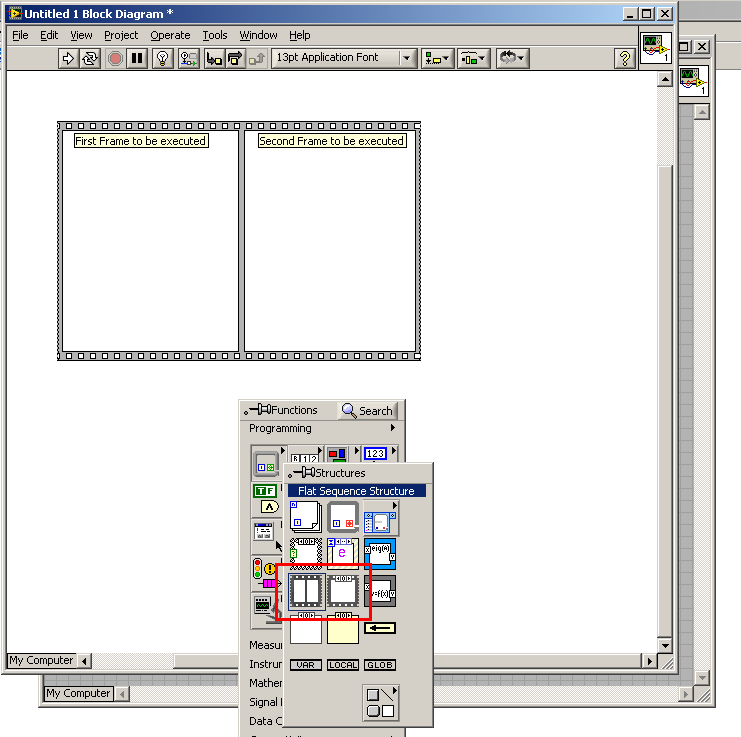This screenshot has height=737, width=741.
Task: Click the Measurement I/O palette category
Action: coord(266,645)
